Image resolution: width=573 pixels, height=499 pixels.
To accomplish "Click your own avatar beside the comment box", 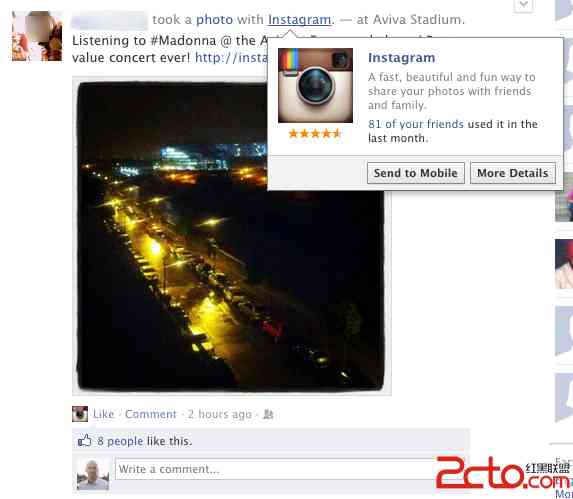I will pyautogui.click(x=93, y=474).
